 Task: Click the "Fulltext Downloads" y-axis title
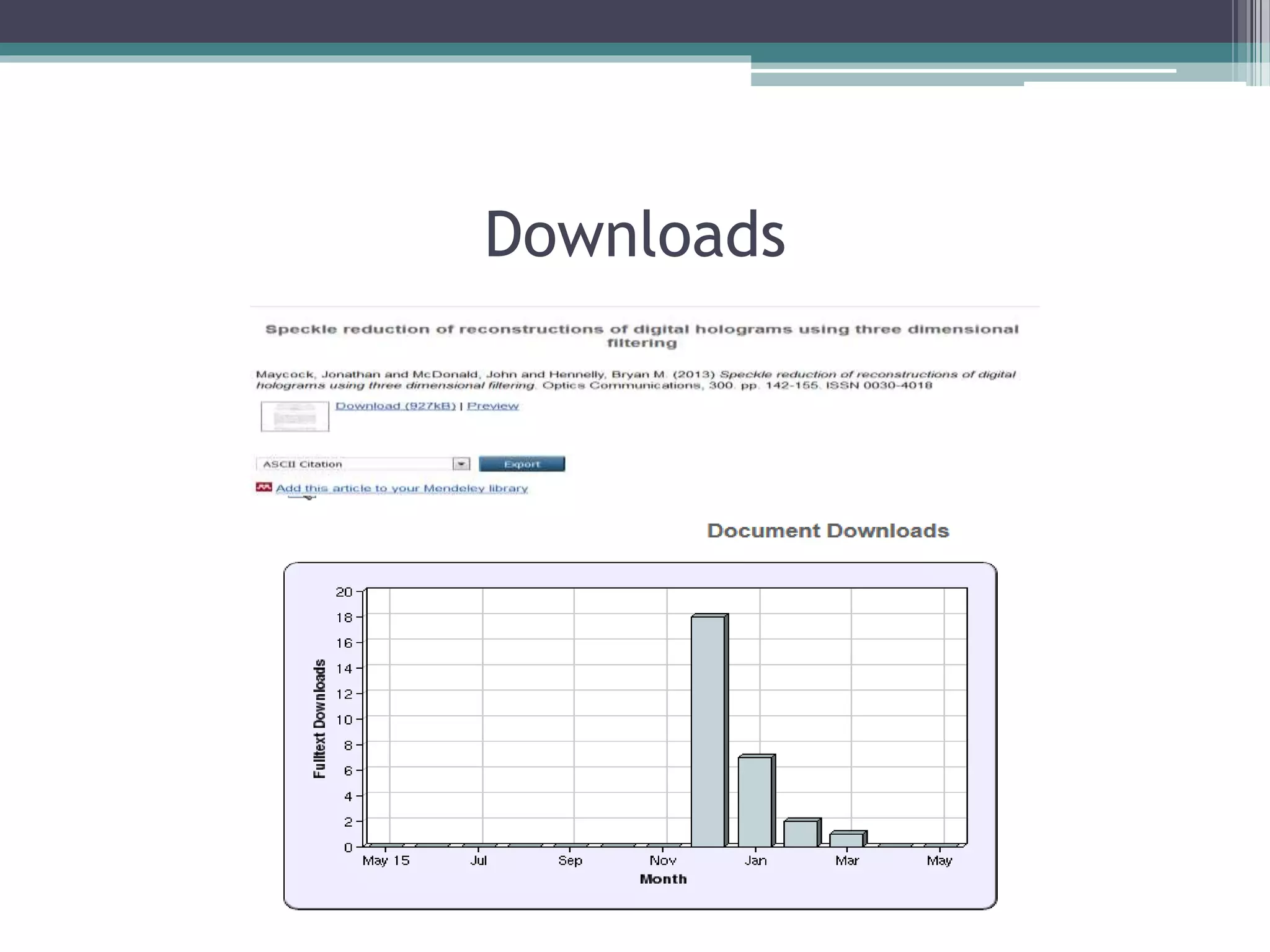pyautogui.click(x=319, y=718)
